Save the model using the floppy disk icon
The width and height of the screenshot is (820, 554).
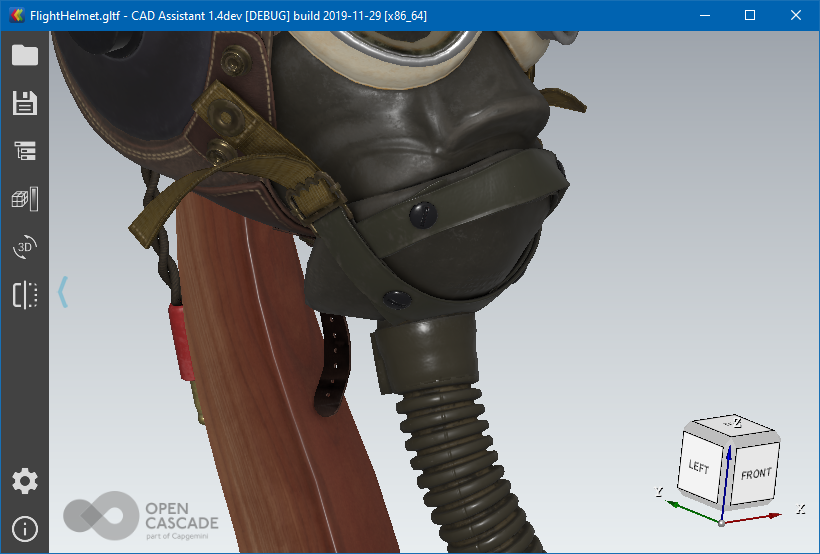(x=25, y=103)
